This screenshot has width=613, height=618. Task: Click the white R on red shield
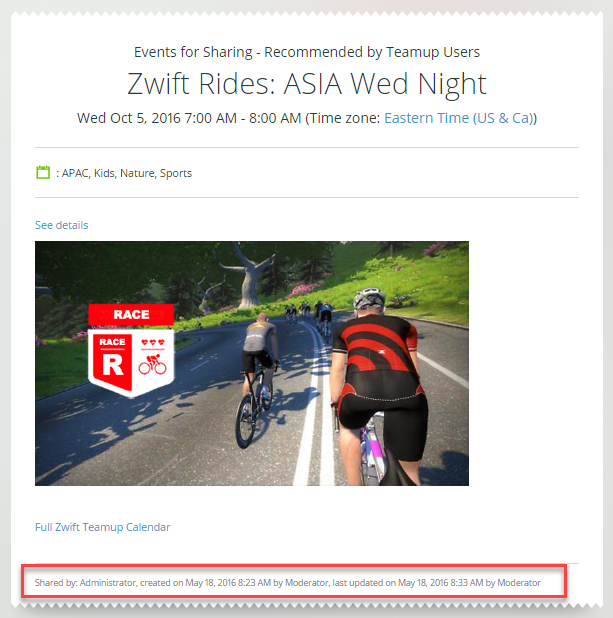coord(113,365)
